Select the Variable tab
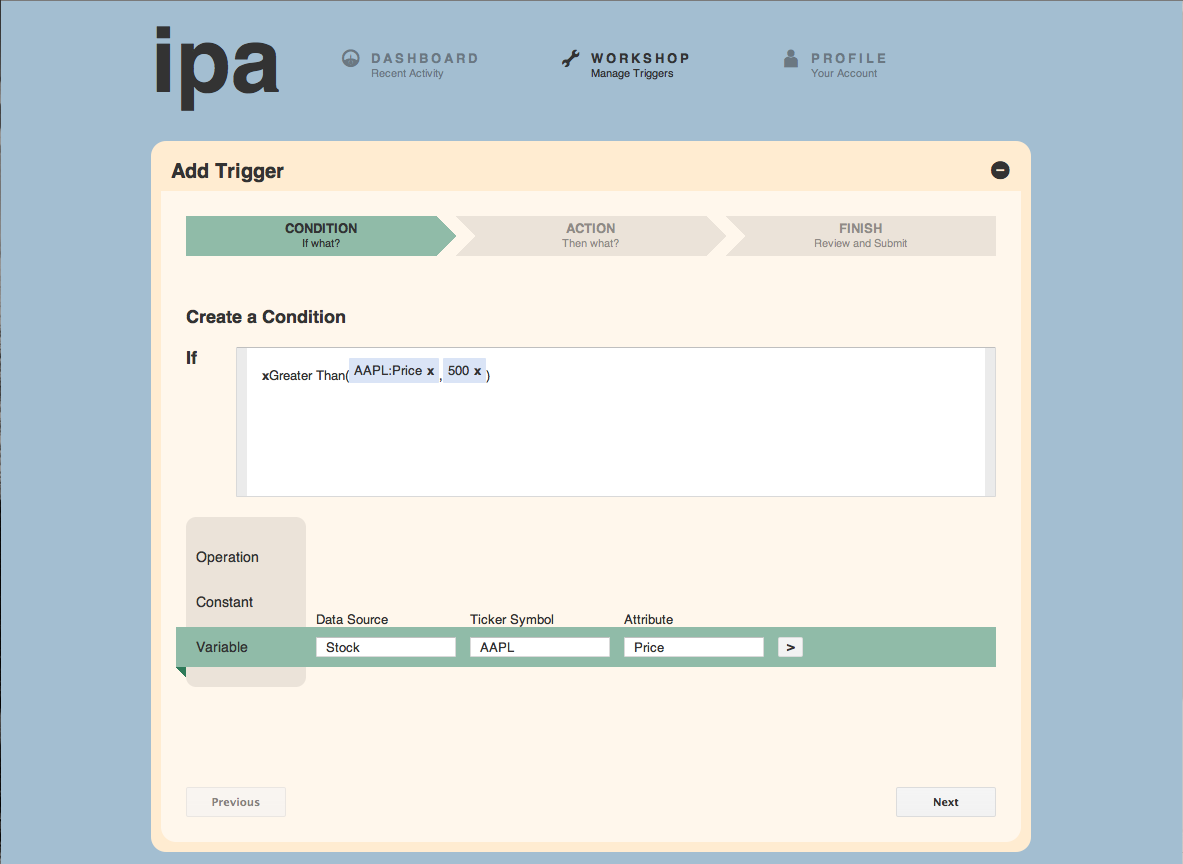 pos(222,647)
